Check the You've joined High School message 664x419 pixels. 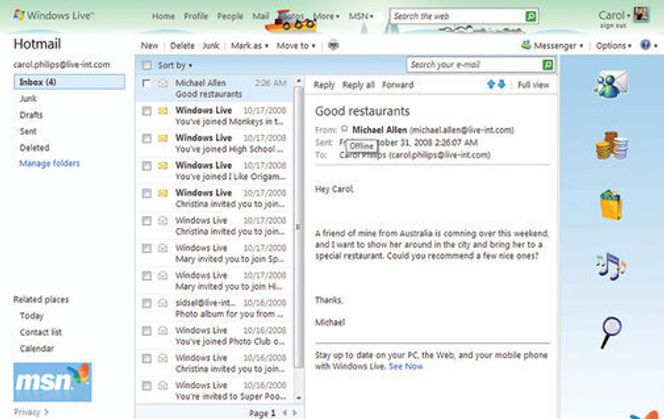[x=147, y=139]
